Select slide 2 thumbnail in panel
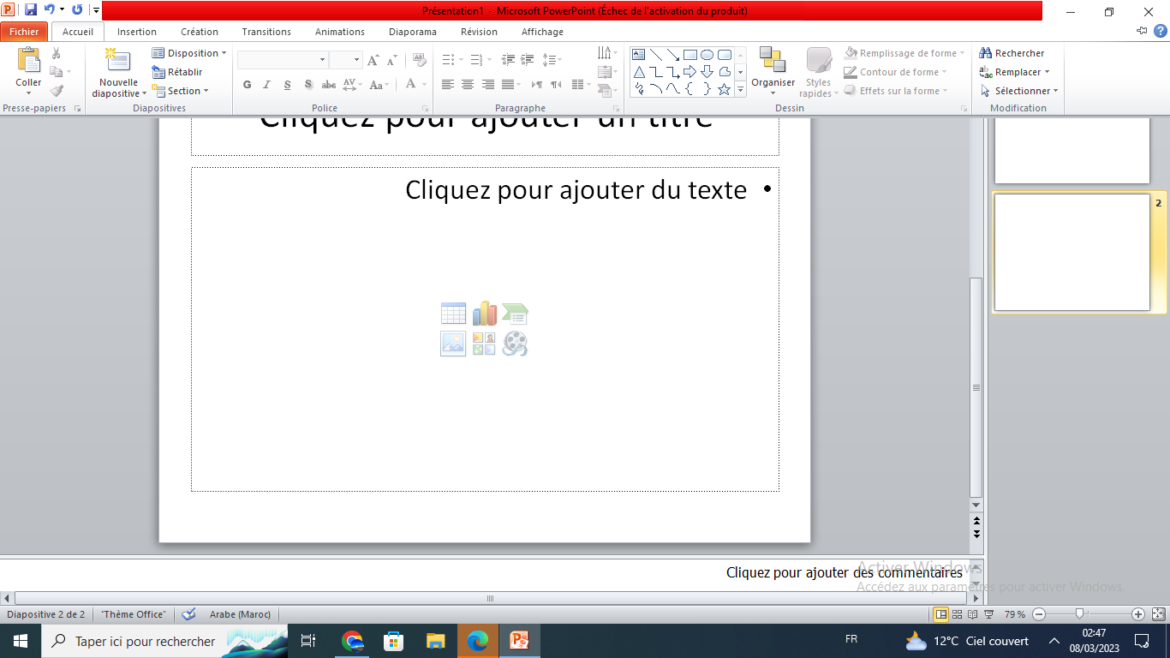 pyautogui.click(x=1072, y=252)
